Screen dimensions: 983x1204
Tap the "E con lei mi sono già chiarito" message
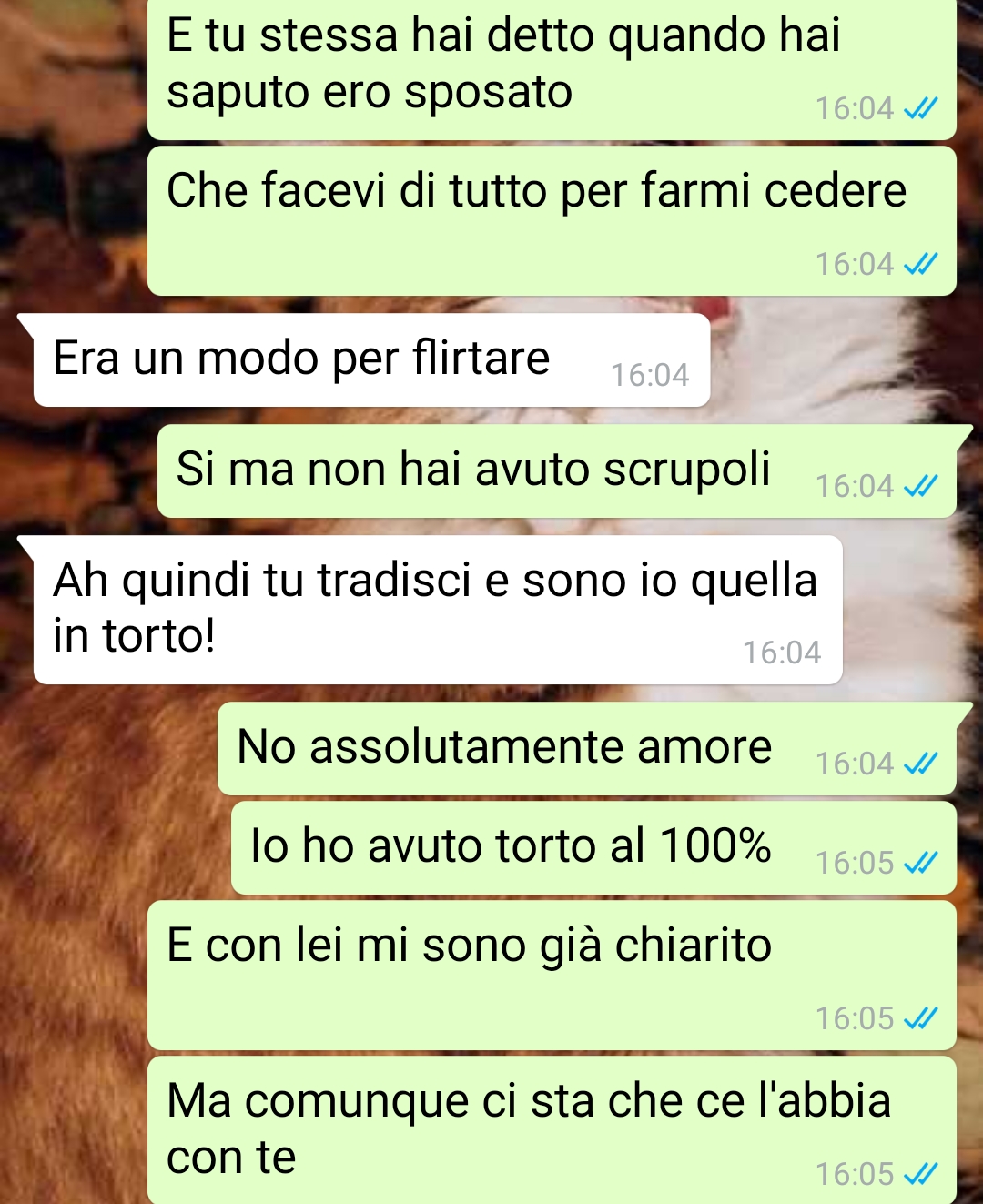click(552, 976)
